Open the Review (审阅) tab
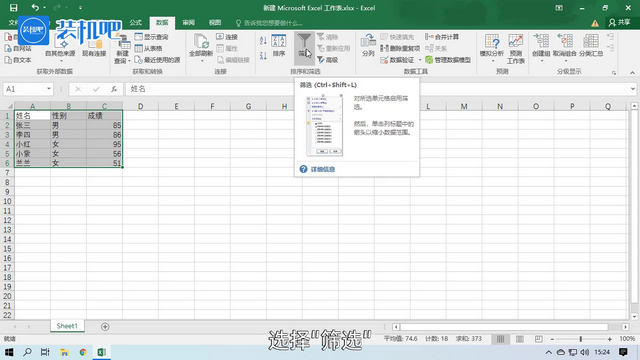 pos(188,22)
